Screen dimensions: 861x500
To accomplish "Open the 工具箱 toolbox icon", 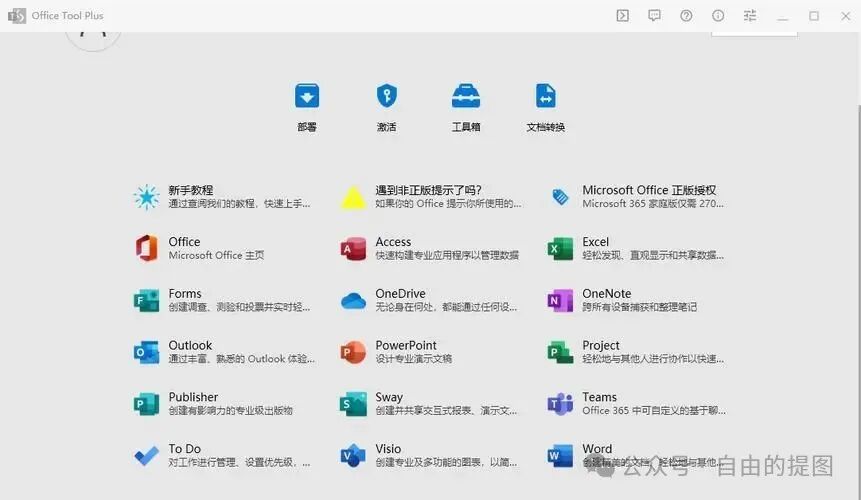I will tap(466, 96).
